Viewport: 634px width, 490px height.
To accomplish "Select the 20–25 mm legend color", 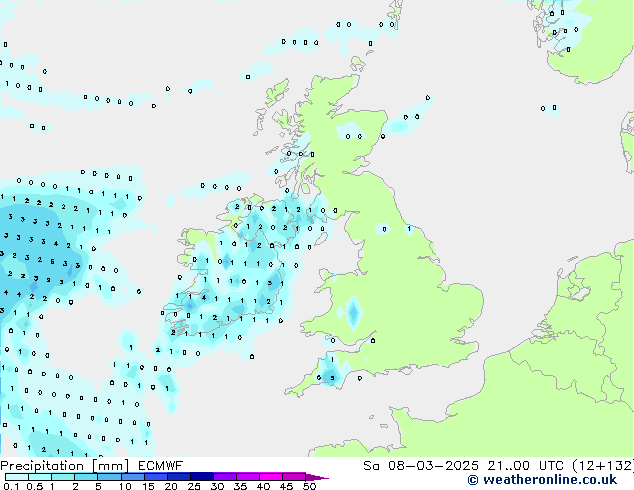I will tap(178, 477).
